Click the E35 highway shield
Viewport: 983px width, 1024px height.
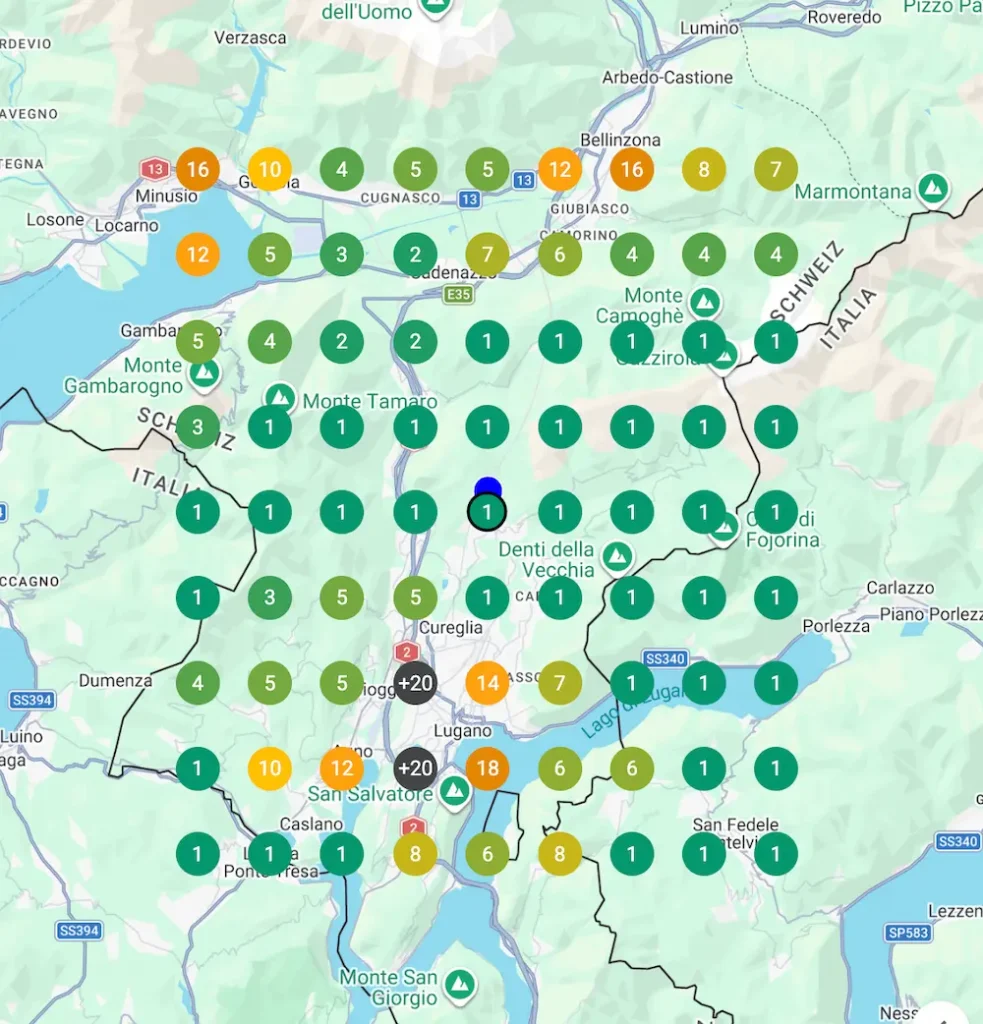coord(459,294)
